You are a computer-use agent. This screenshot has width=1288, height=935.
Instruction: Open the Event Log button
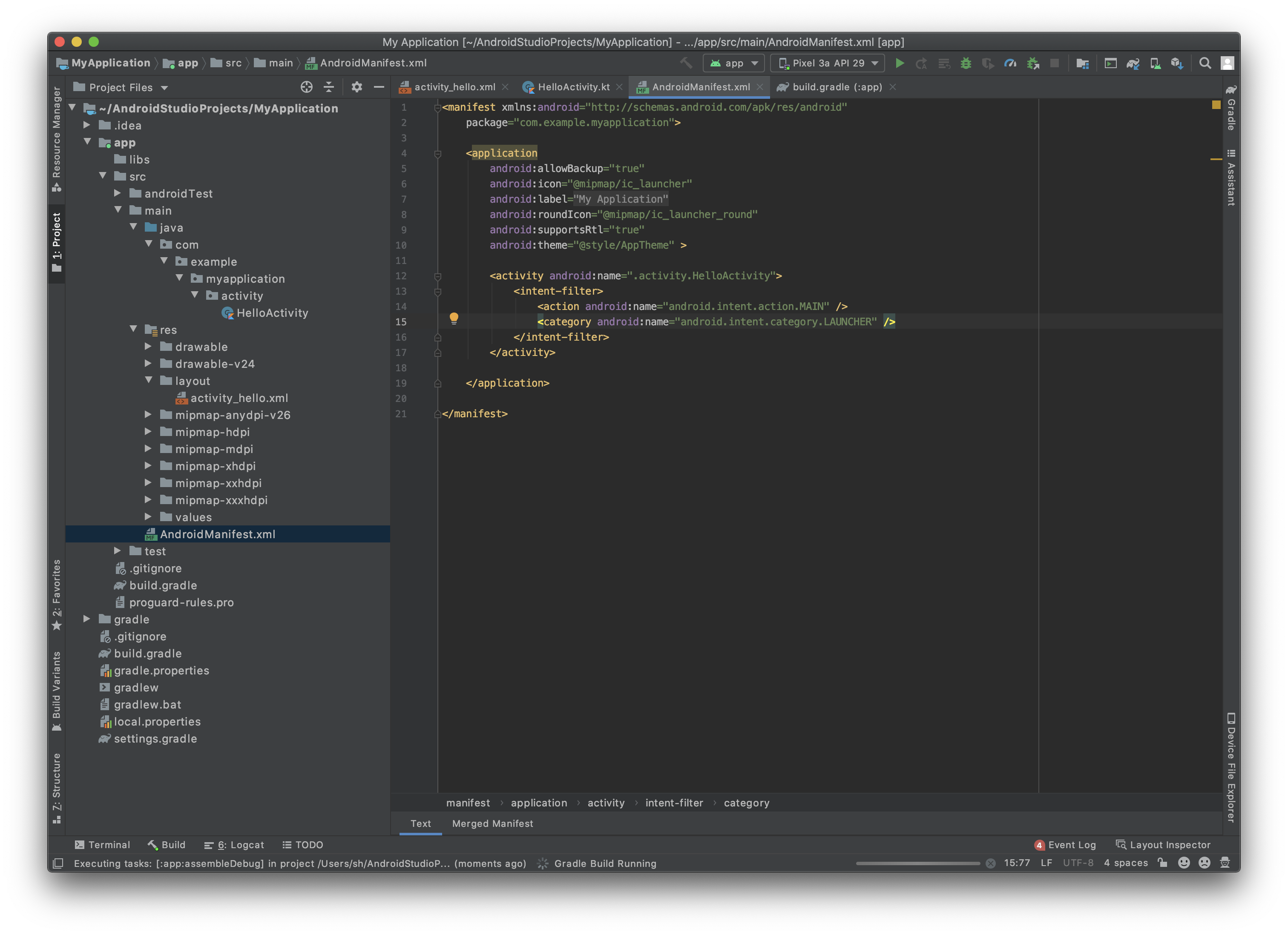(1065, 845)
